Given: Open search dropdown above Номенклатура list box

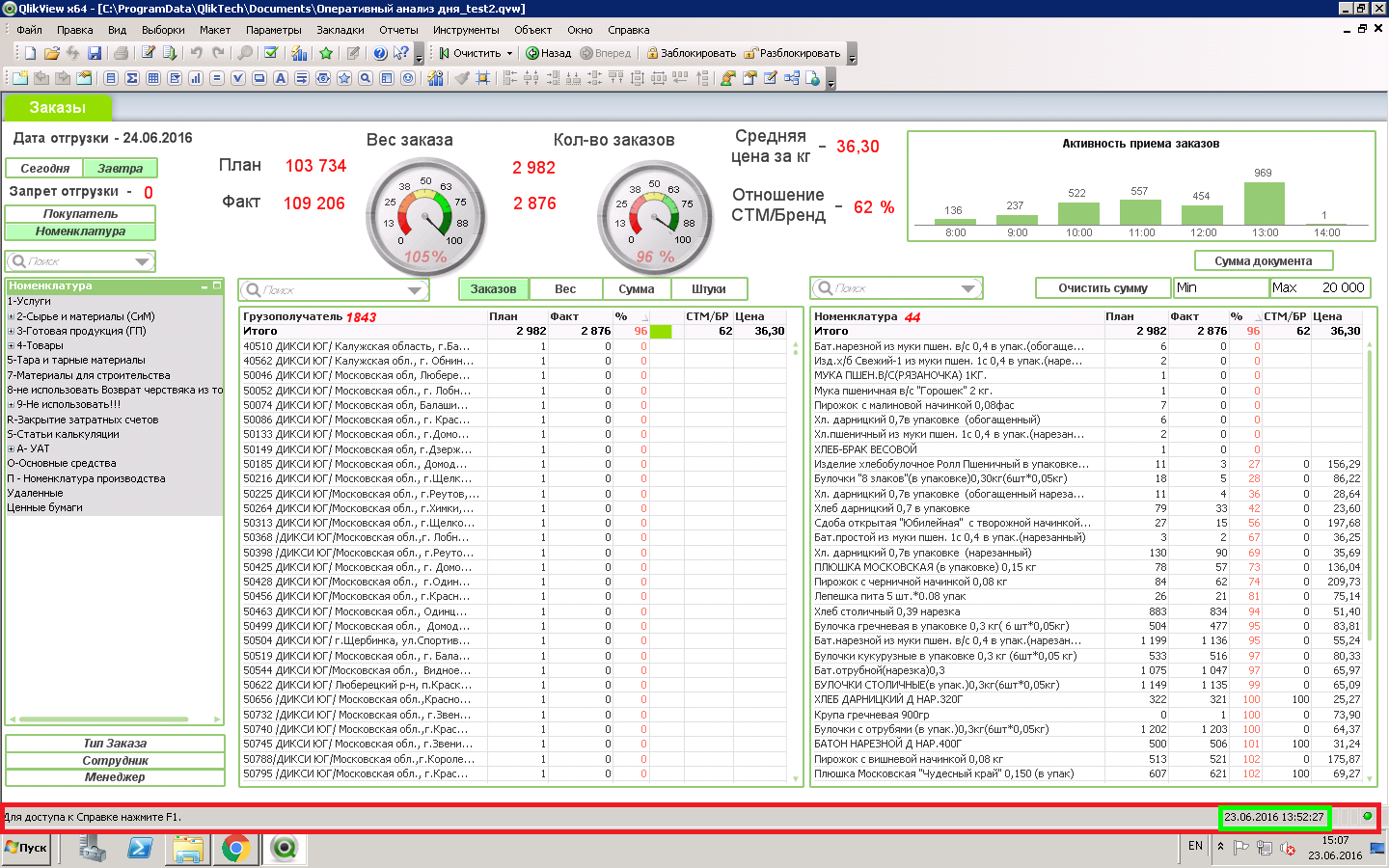Looking at the screenshot, I should click(143, 261).
